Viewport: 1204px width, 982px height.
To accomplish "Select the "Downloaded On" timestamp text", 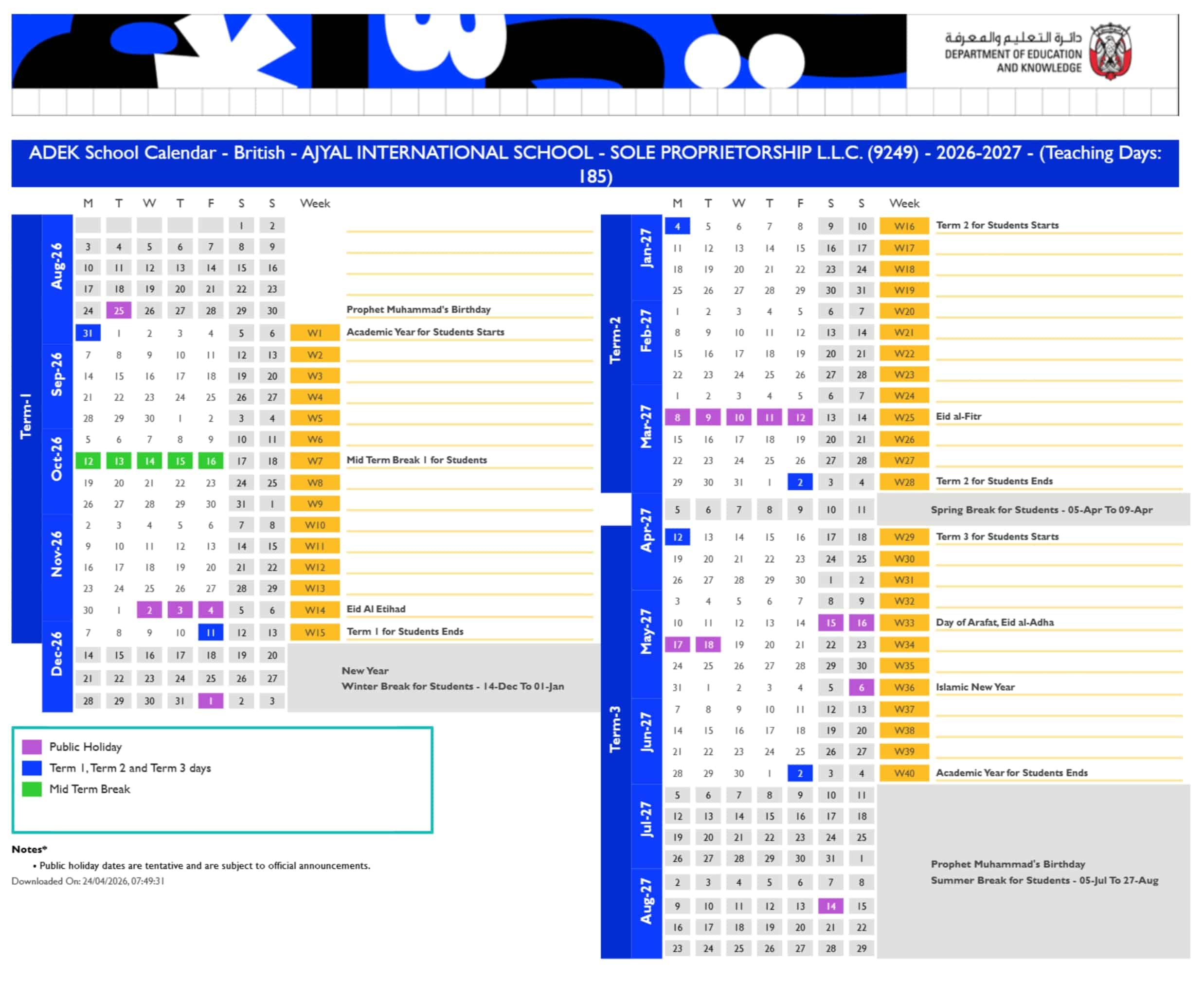I will click(88, 881).
